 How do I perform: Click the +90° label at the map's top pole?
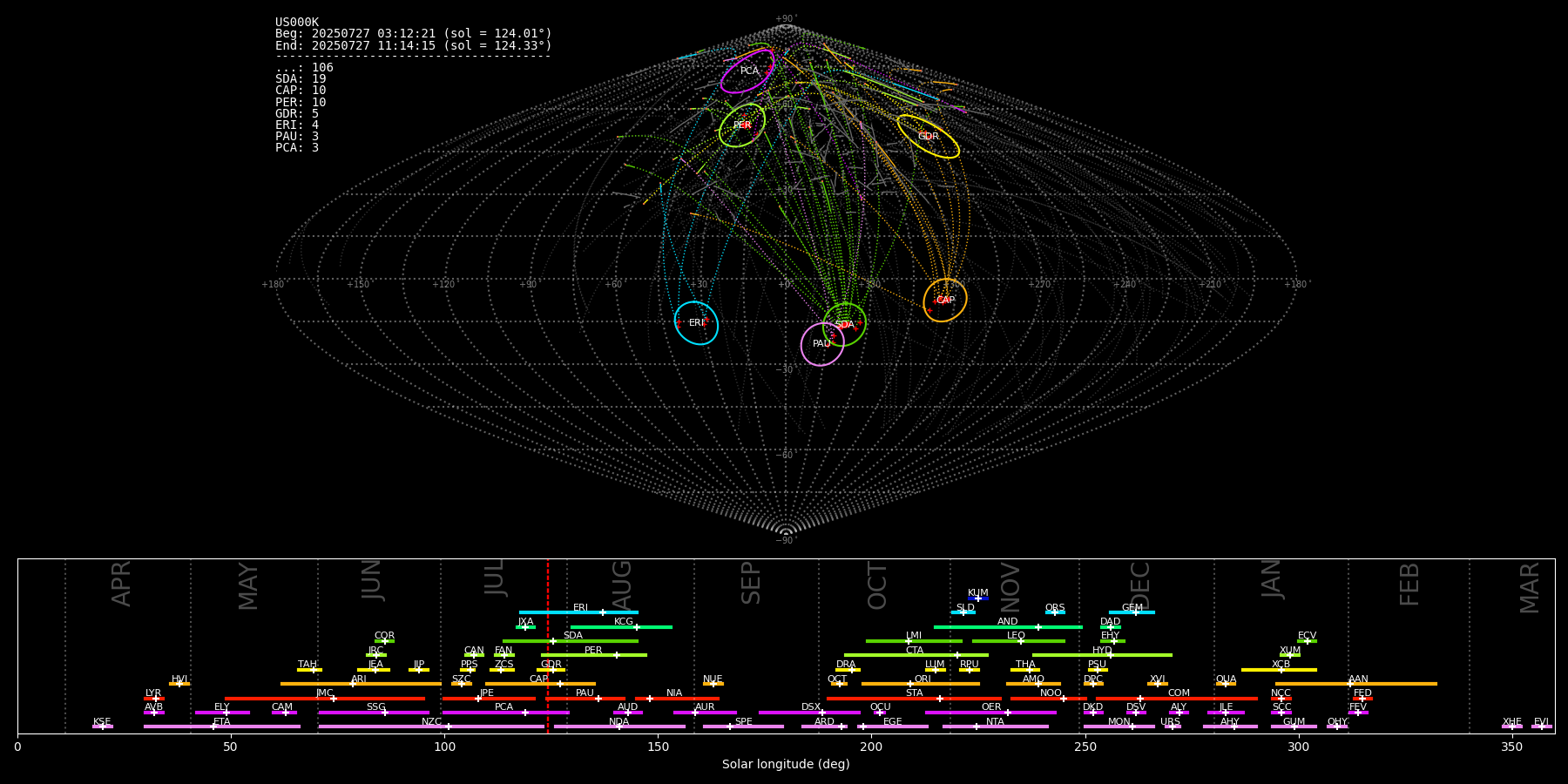(x=786, y=19)
